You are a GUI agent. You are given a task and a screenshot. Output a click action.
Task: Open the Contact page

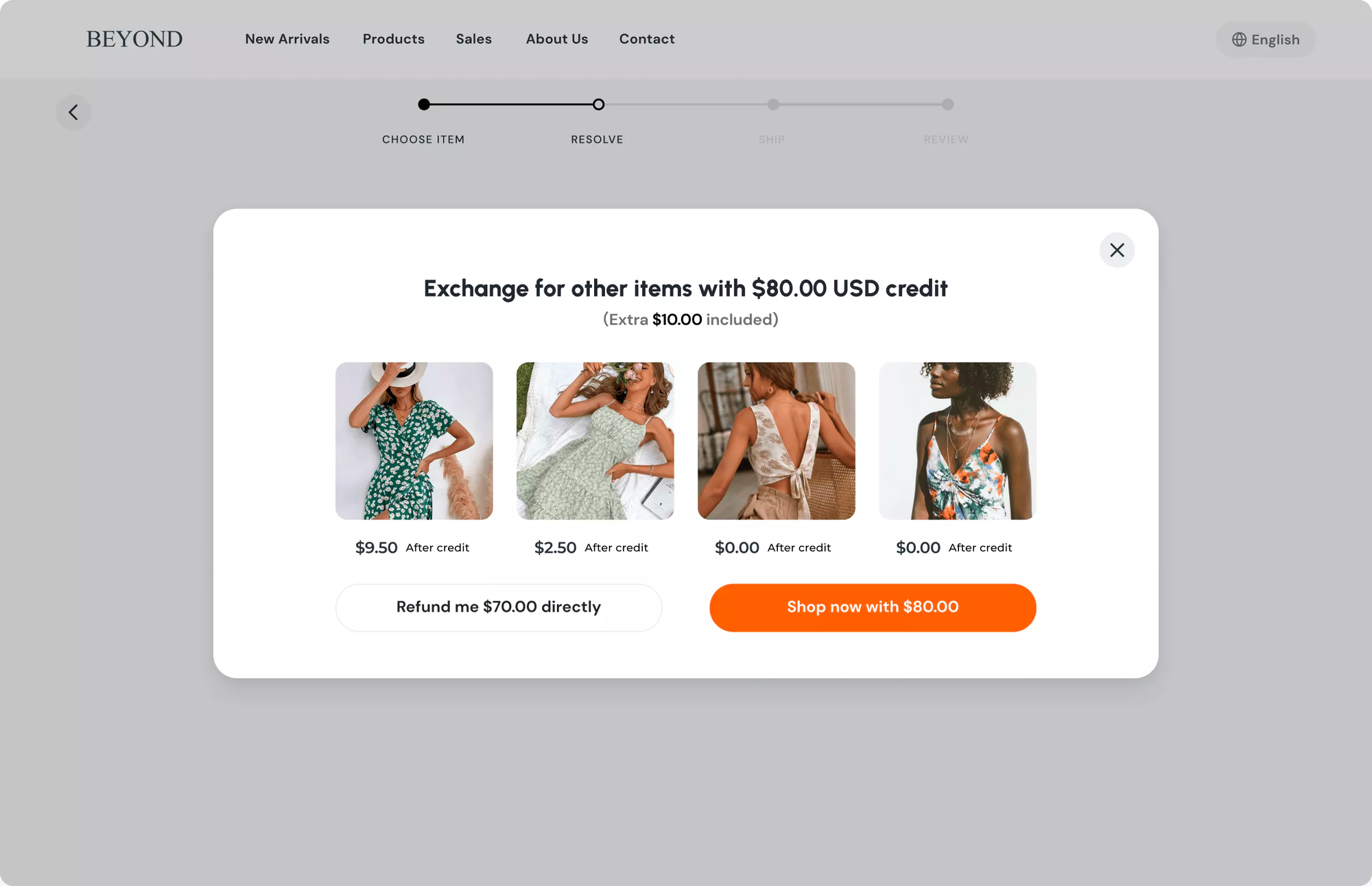coord(647,39)
